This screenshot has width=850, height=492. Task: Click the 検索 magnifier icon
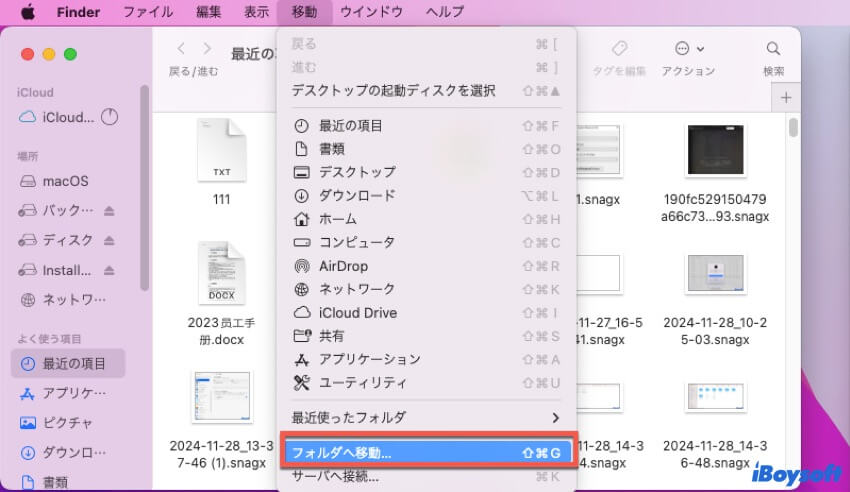(x=774, y=49)
